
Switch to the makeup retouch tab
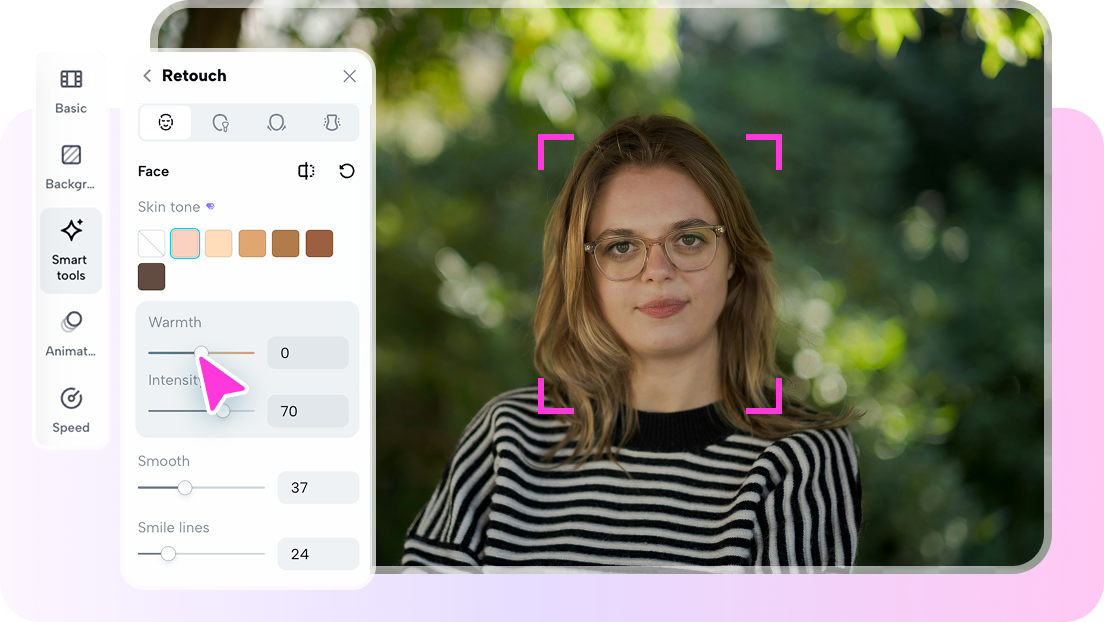click(220, 123)
